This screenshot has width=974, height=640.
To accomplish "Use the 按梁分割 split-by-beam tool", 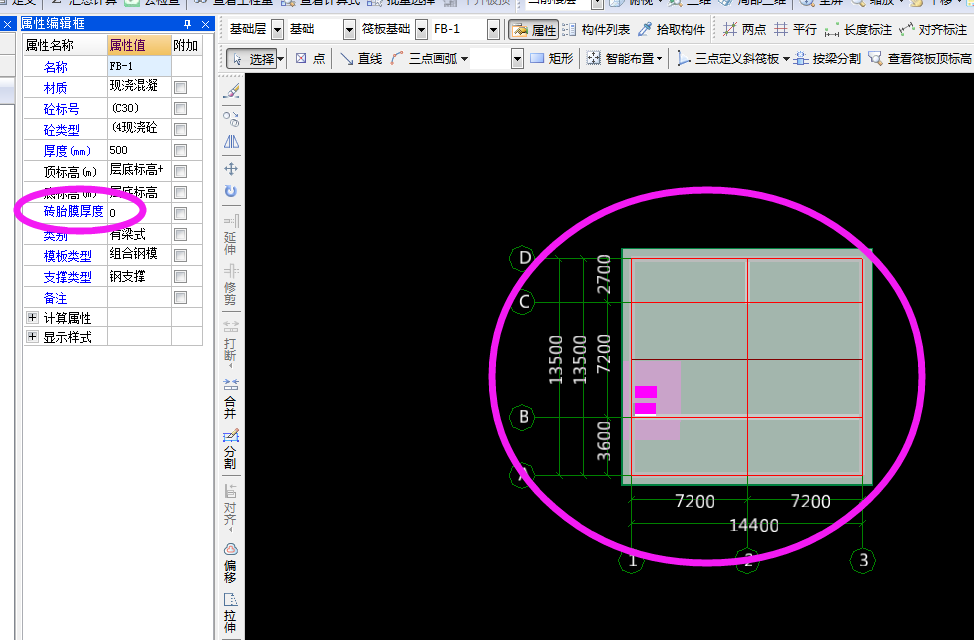I will (827, 58).
